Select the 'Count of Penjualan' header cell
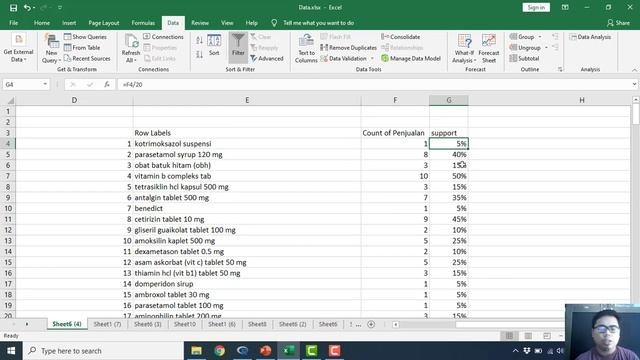The image size is (640, 360). point(395,133)
